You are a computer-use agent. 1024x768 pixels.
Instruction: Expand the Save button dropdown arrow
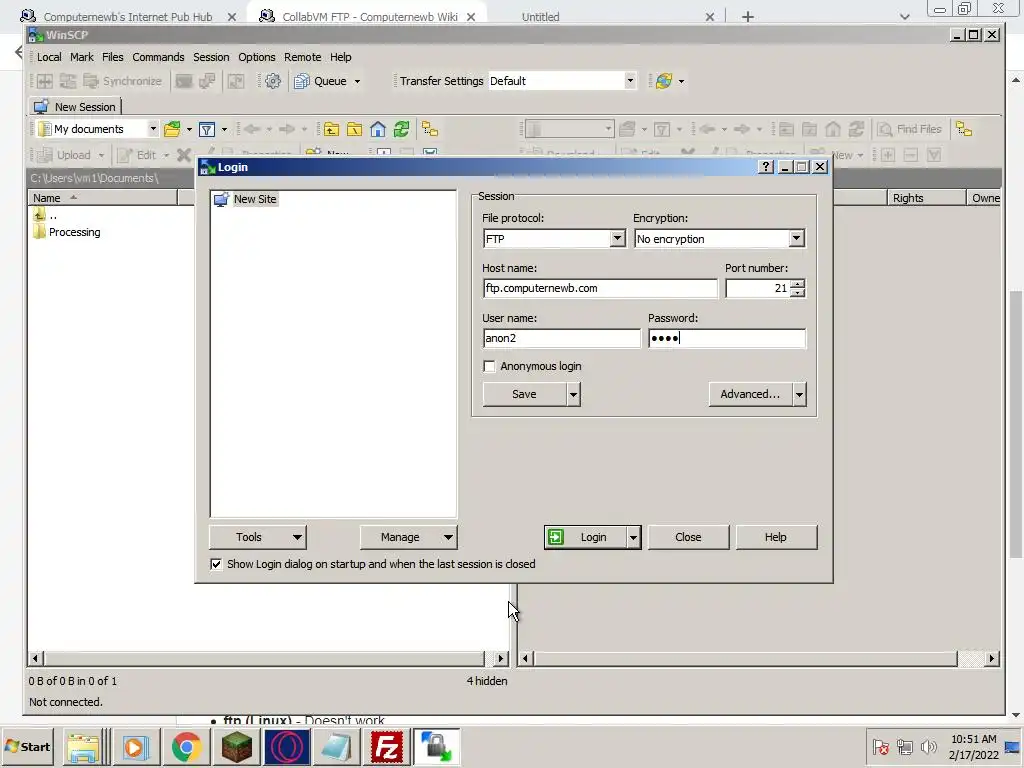click(x=573, y=394)
